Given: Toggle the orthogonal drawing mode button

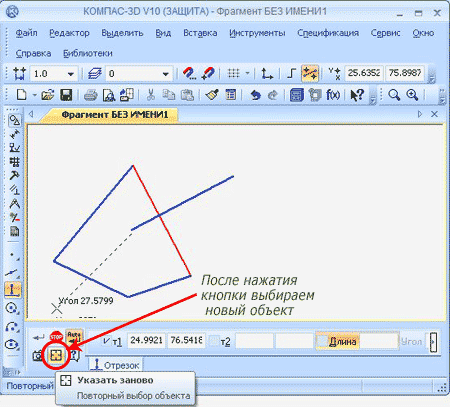Looking at the screenshot, I should pyautogui.click(x=292, y=73).
